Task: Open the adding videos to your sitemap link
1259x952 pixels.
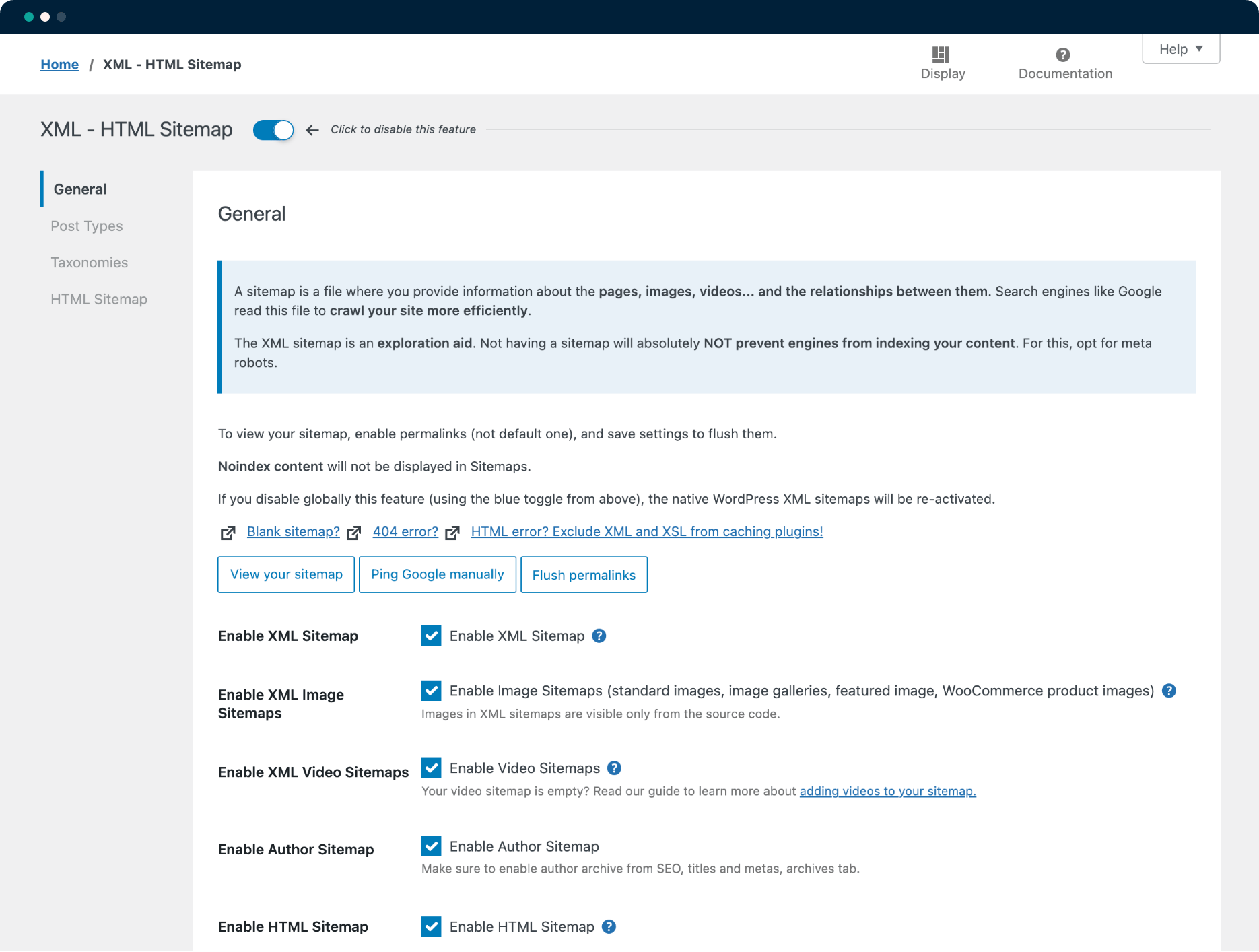Action: click(887, 791)
